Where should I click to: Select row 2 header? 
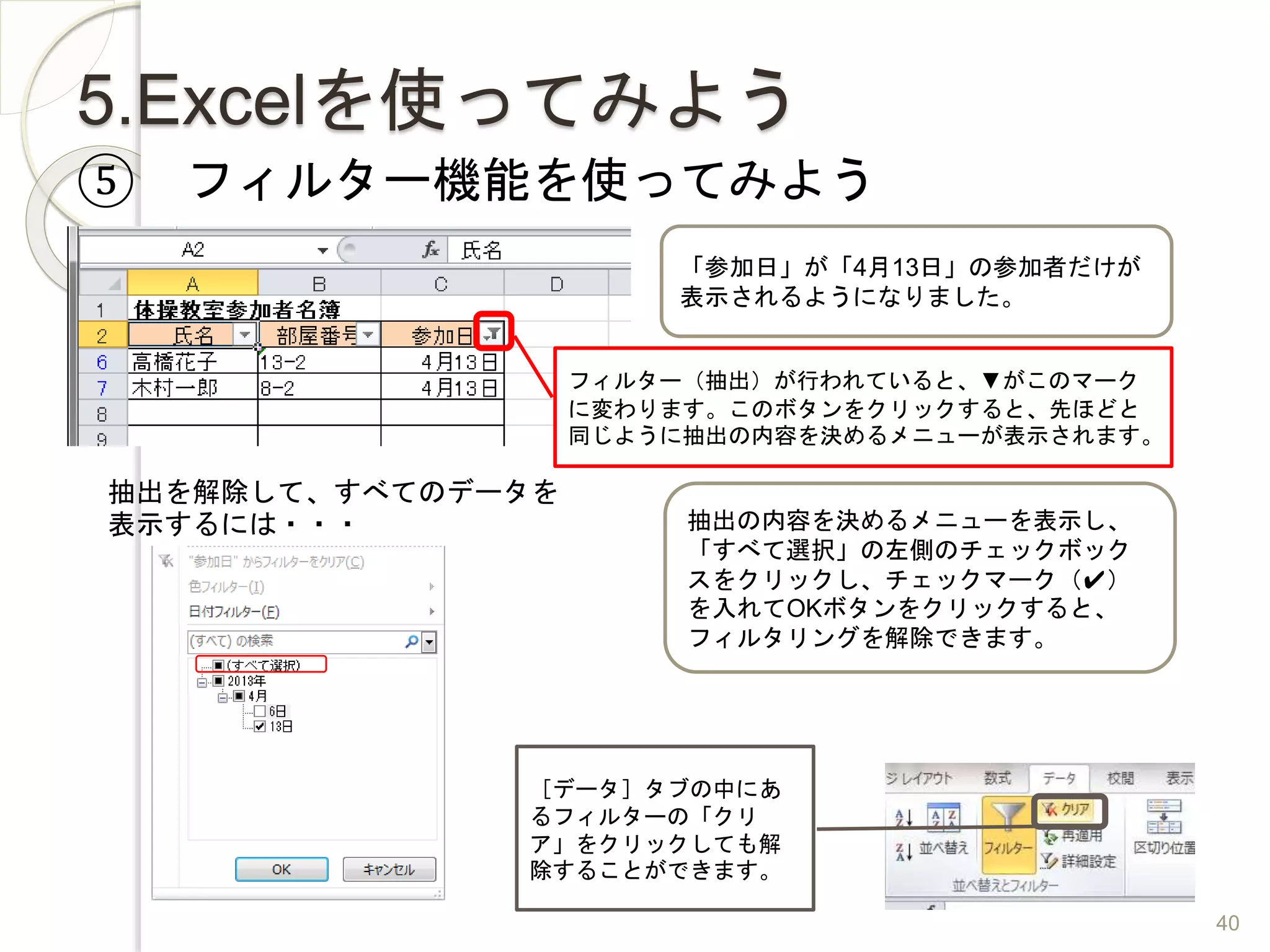tap(103, 335)
